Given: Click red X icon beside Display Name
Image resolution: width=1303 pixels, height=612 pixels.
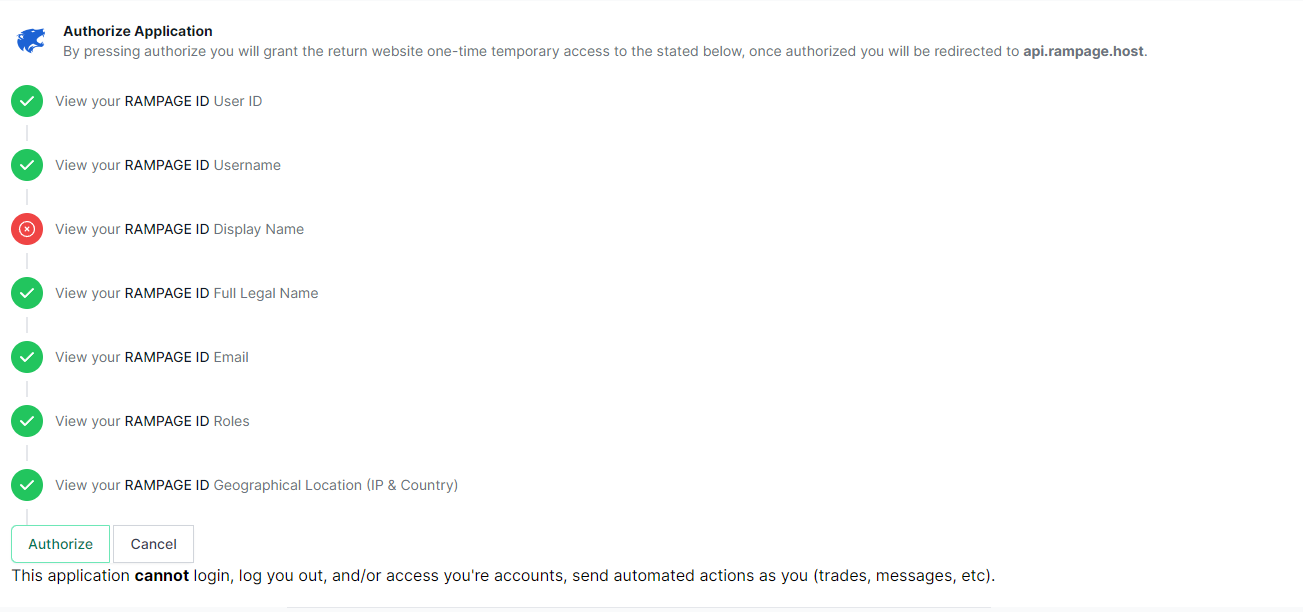Looking at the screenshot, I should tap(27, 229).
